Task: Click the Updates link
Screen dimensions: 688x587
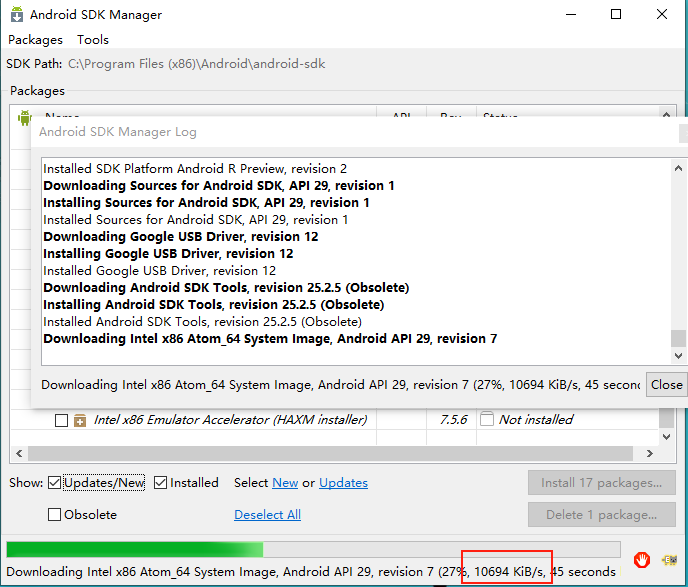Action: tap(343, 483)
